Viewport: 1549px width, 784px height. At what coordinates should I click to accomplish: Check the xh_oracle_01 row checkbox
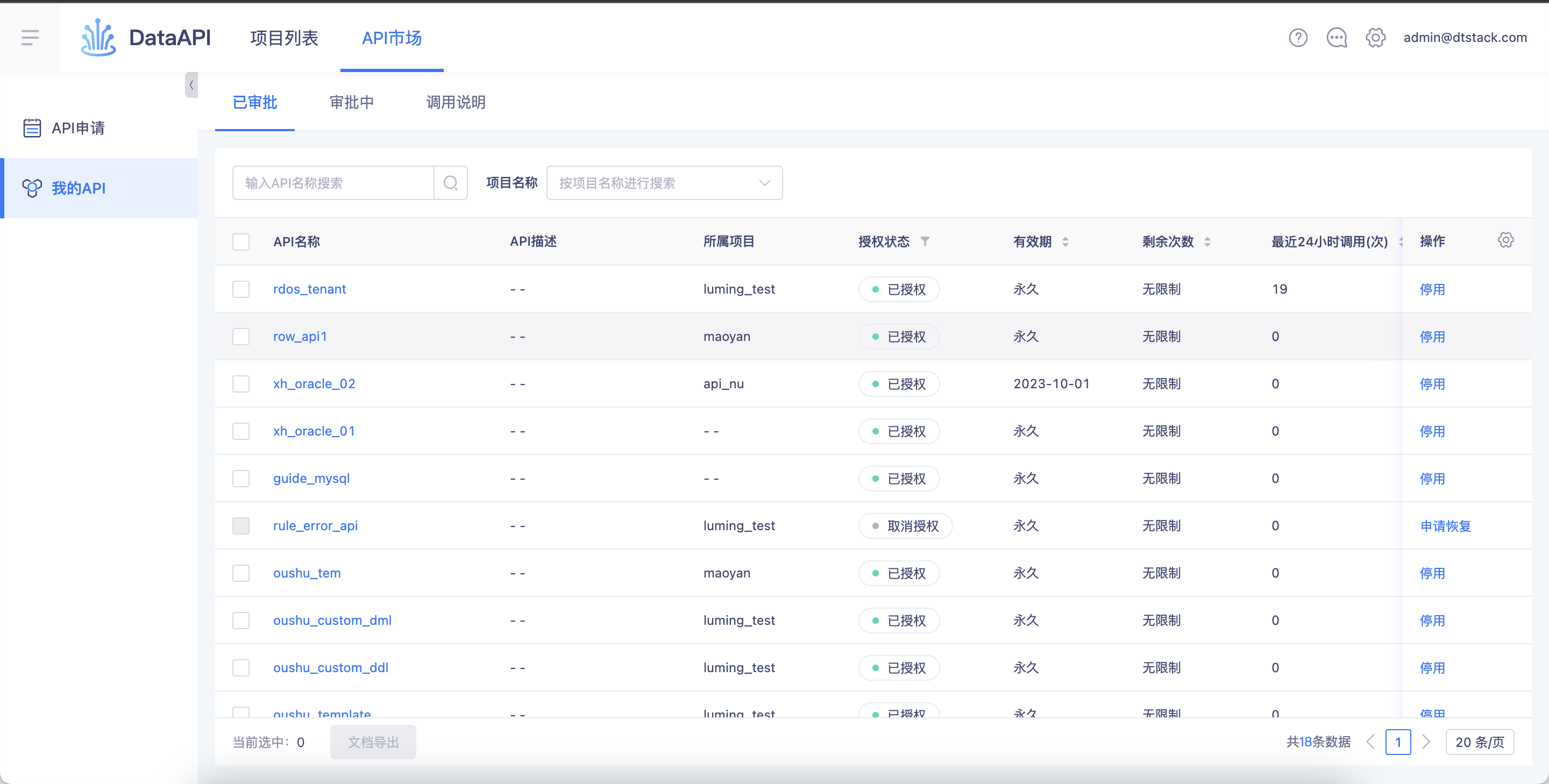240,431
